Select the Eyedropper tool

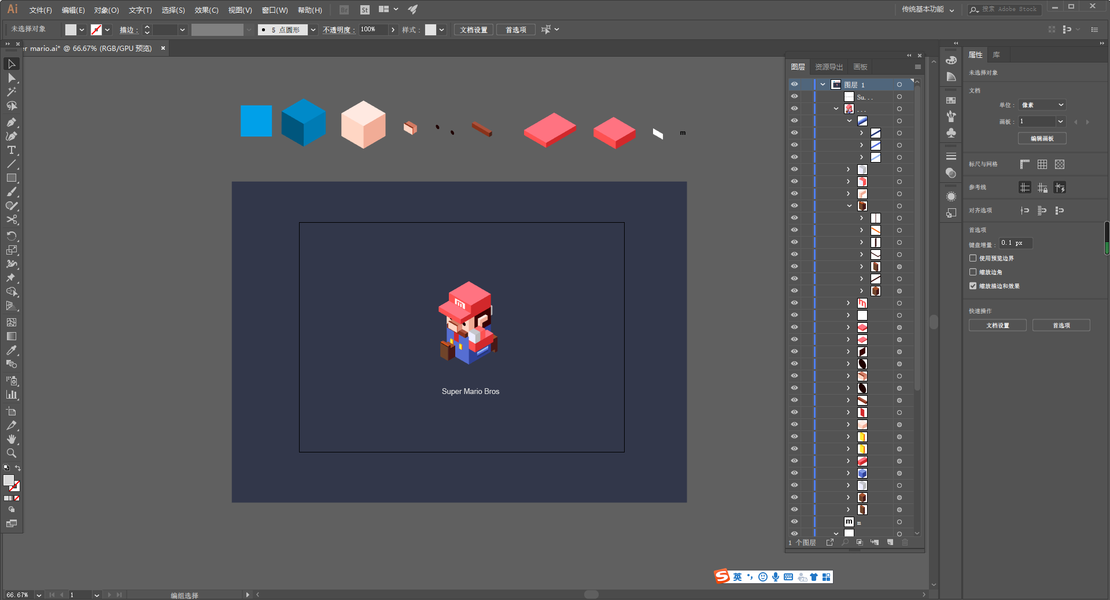11,350
